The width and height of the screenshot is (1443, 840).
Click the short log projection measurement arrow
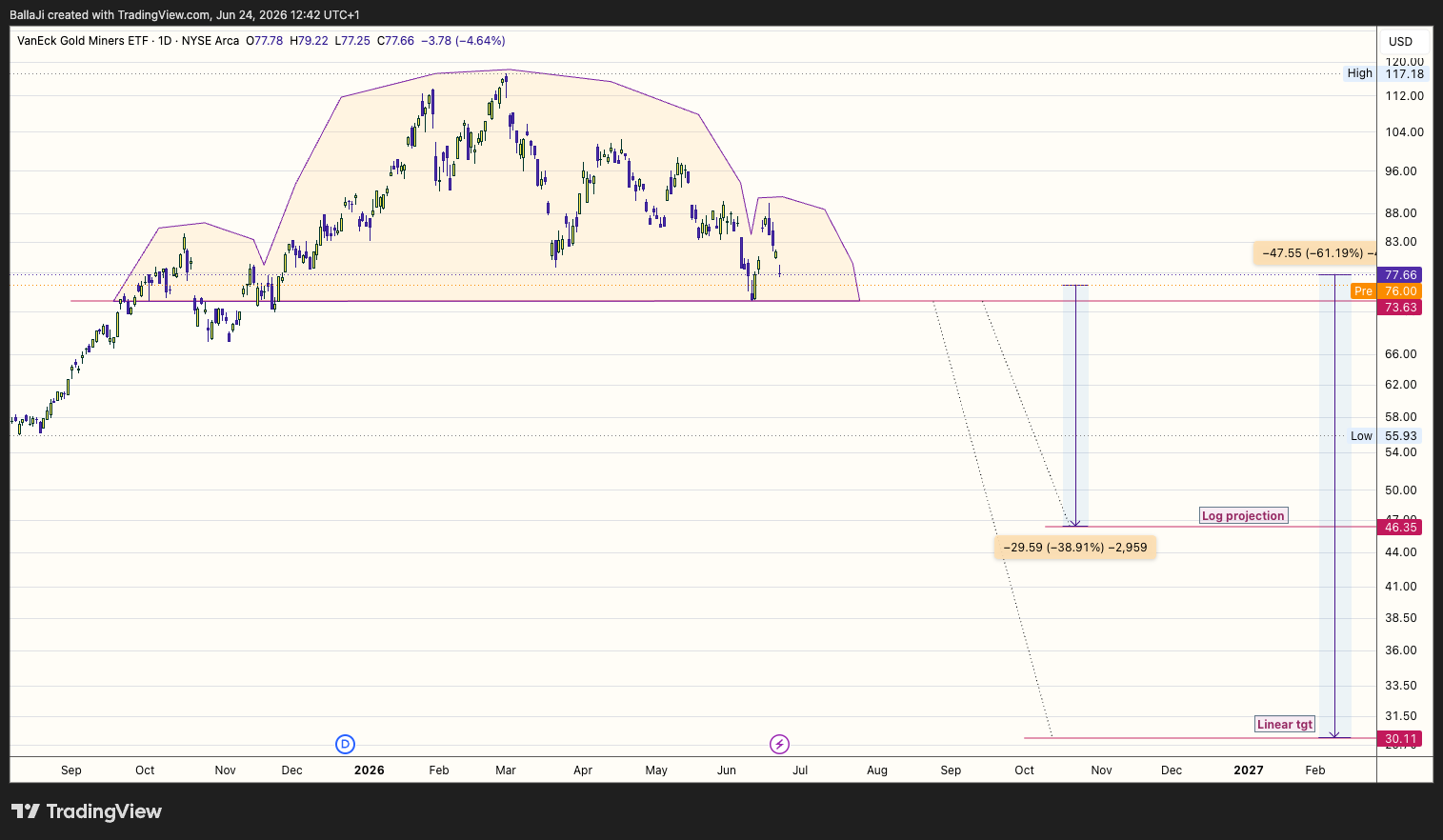[1075, 405]
